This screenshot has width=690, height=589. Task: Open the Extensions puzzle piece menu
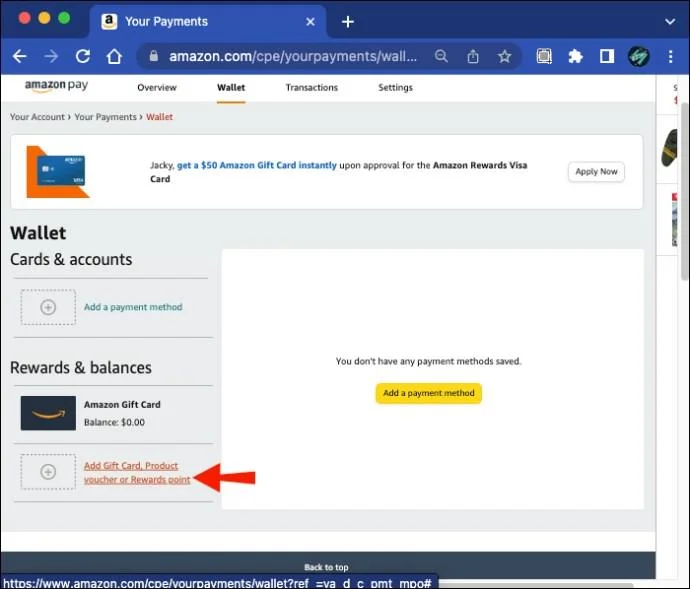click(576, 56)
